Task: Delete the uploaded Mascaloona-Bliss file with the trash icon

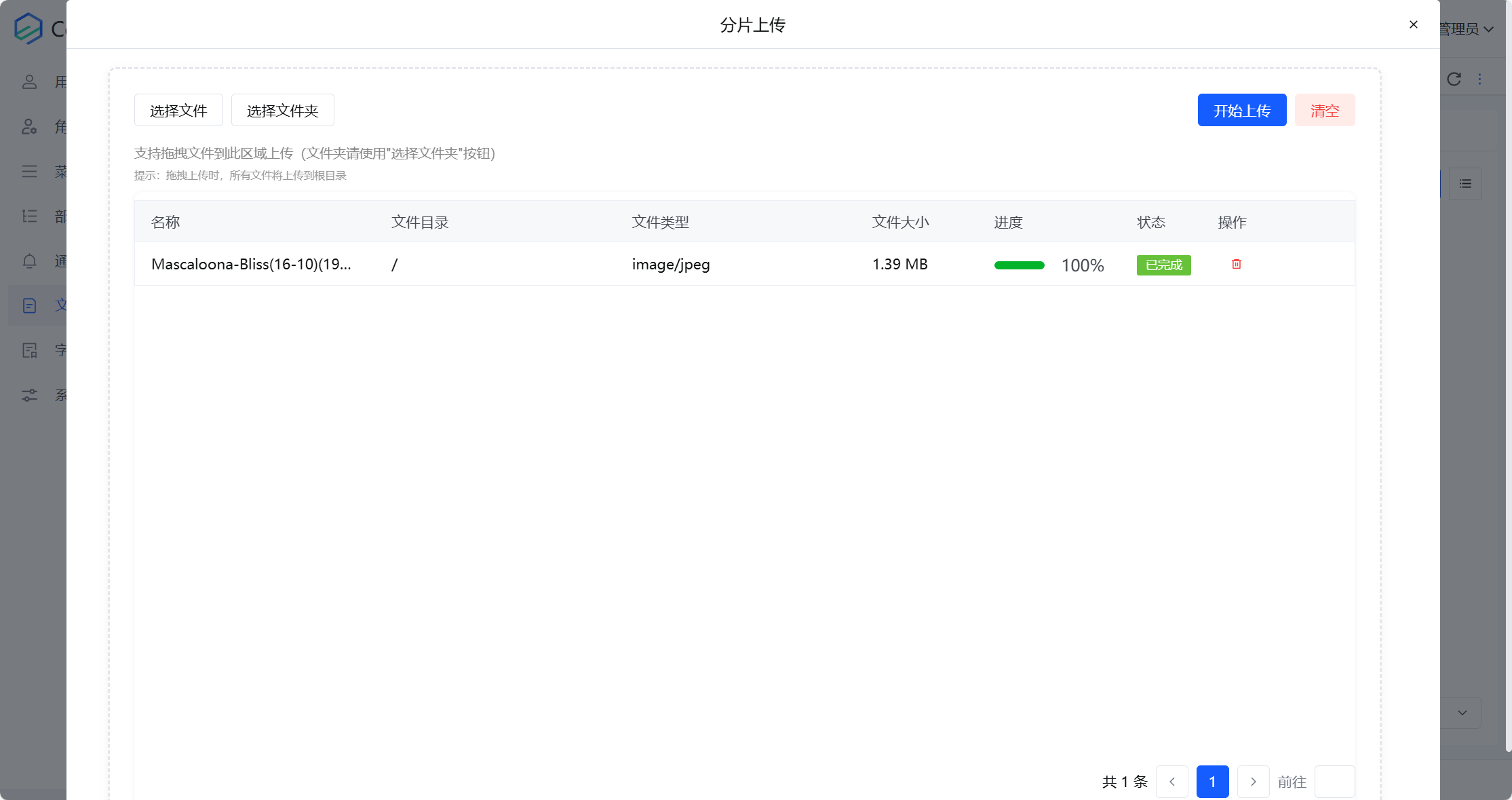Action: coord(1236,264)
